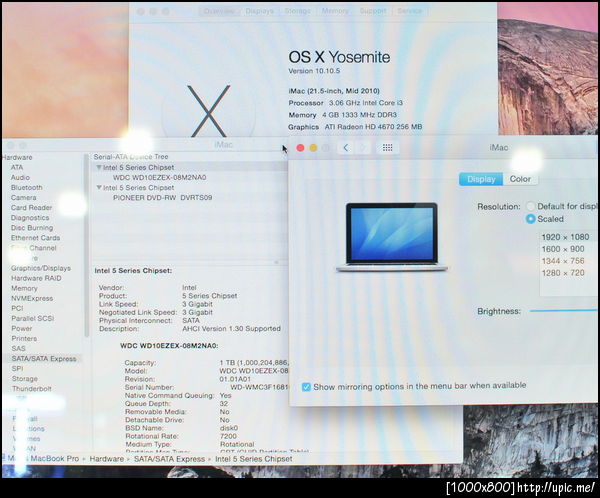Open Memory tab in About This Mac

click(x=335, y=11)
